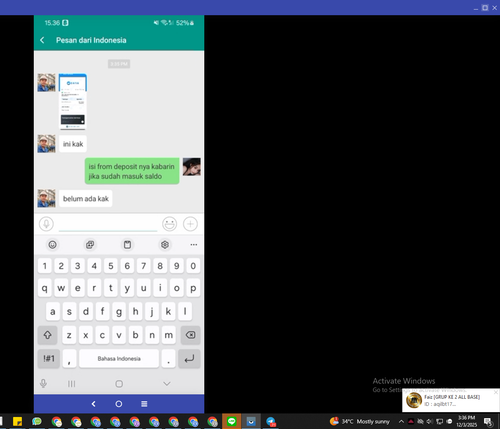The image size is (500, 429).
Task: Open LINE app in the taskbar
Action: click(232, 421)
